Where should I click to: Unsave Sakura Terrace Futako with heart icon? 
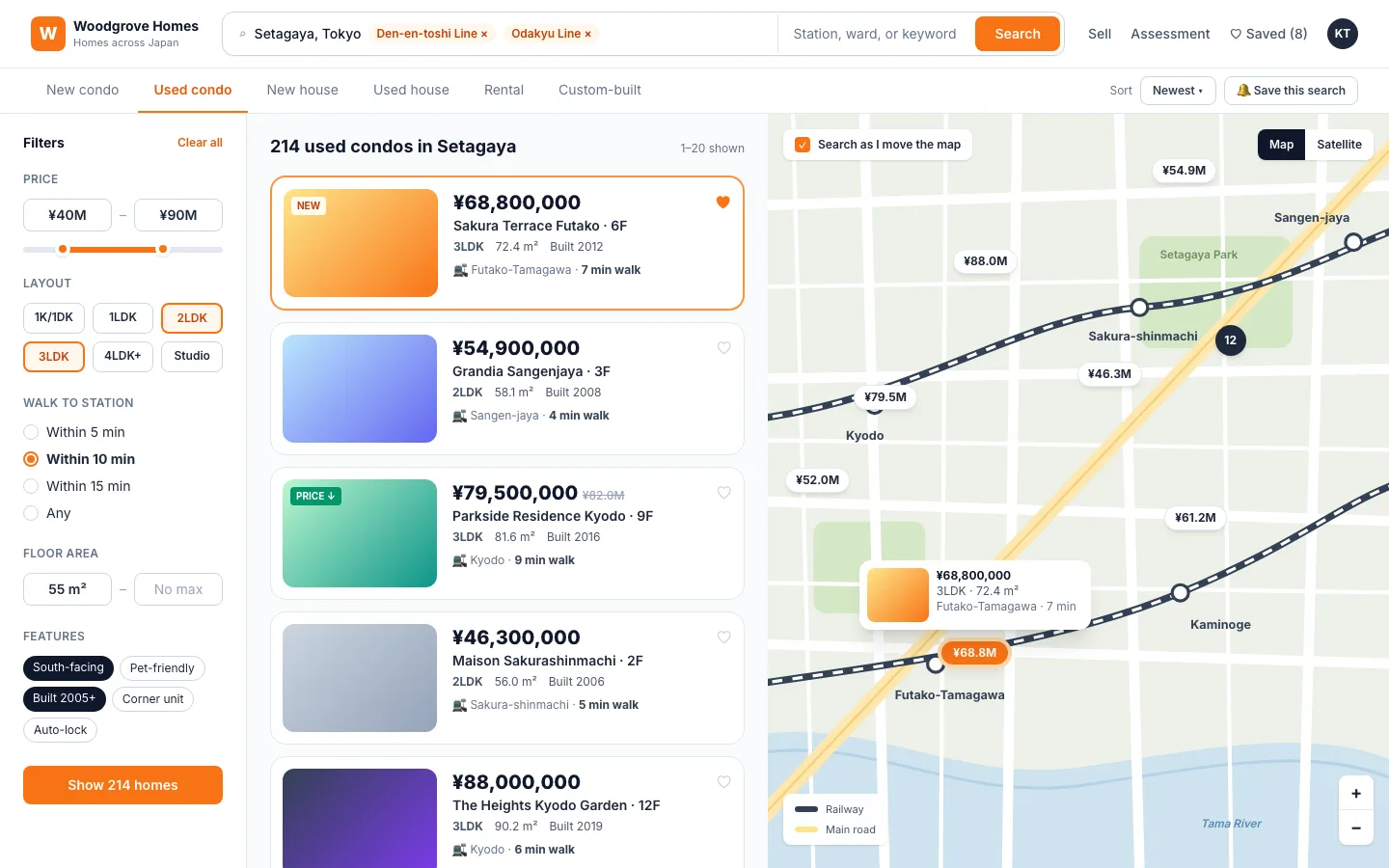(722, 203)
